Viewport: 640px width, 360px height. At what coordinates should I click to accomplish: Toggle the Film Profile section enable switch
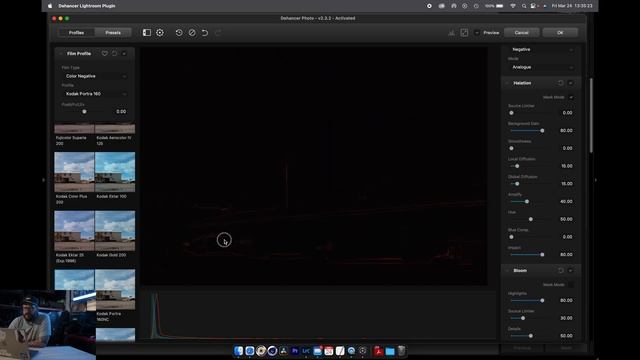click(x=124, y=53)
